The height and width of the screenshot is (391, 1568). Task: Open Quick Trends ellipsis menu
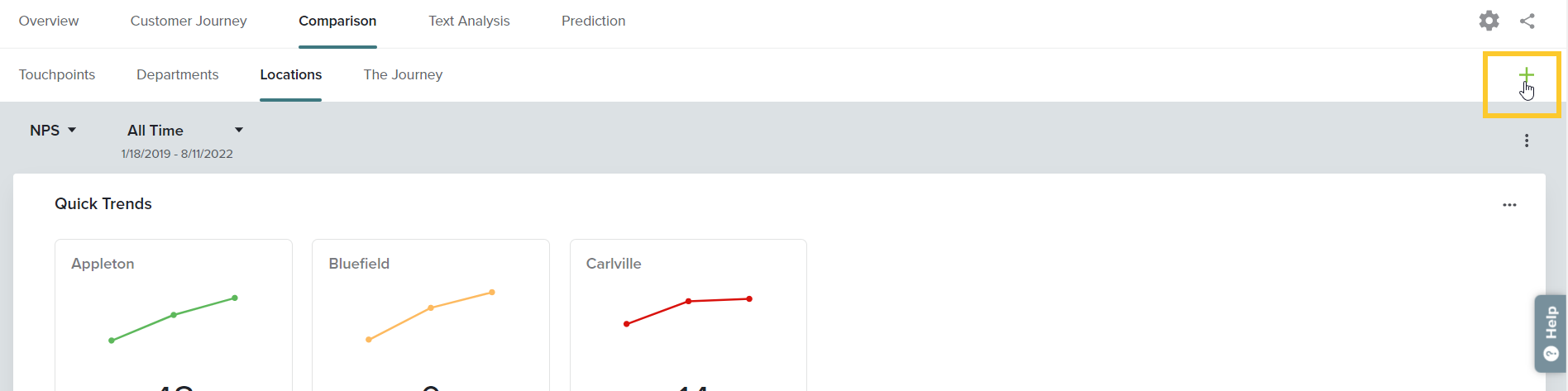1509,205
